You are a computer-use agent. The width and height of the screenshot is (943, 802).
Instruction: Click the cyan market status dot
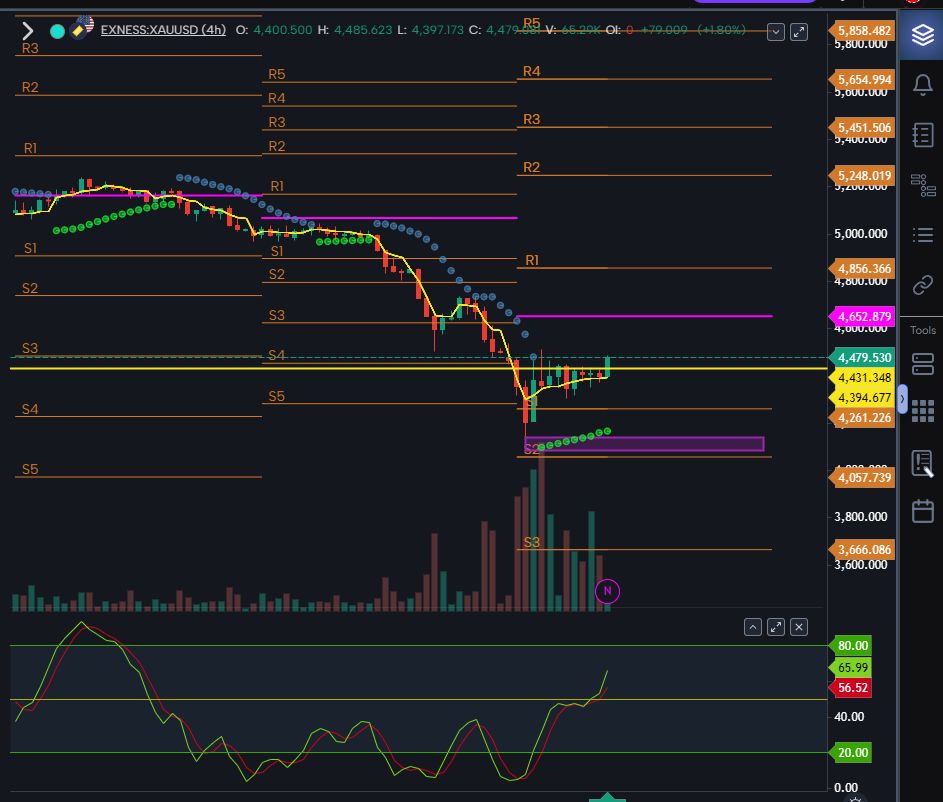click(57, 31)
